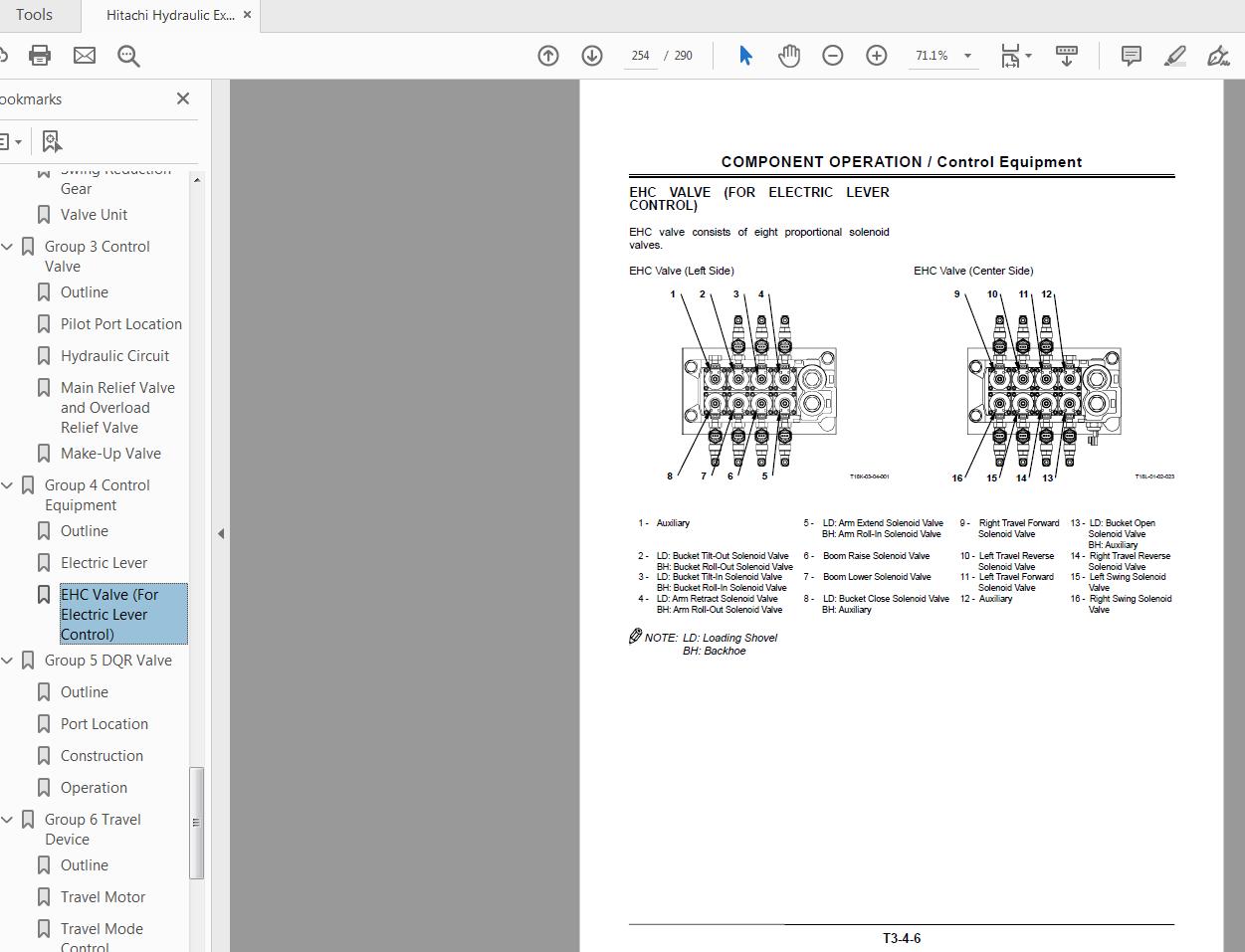The image size is (1245, 952).
Task: Open Make-Up Valve bookmark
Action: click(x=110, y=454)
